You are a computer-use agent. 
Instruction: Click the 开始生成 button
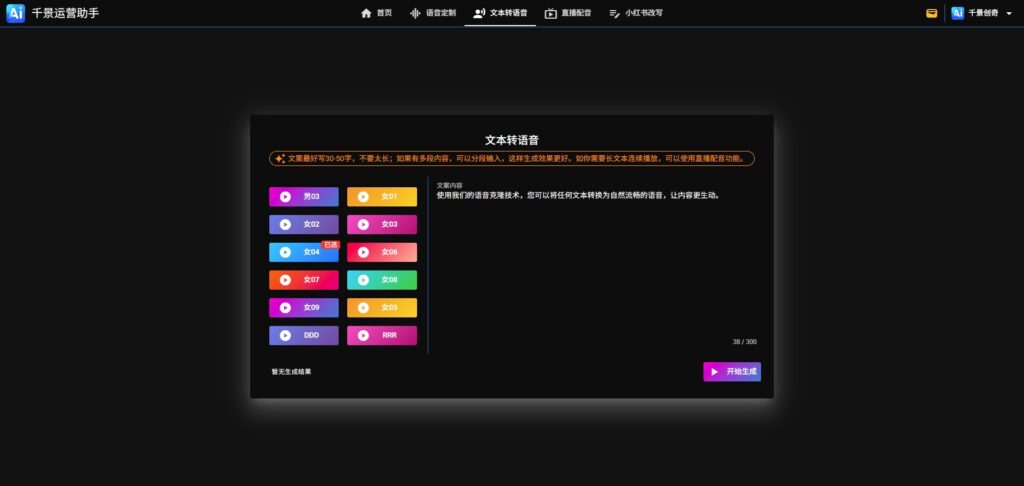(732, 372)
